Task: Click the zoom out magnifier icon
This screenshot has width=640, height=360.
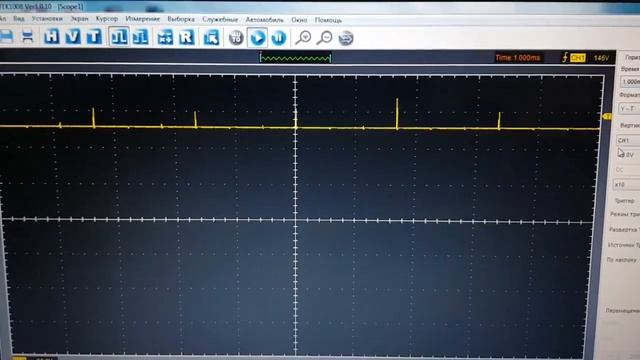Action: point(325,38)
